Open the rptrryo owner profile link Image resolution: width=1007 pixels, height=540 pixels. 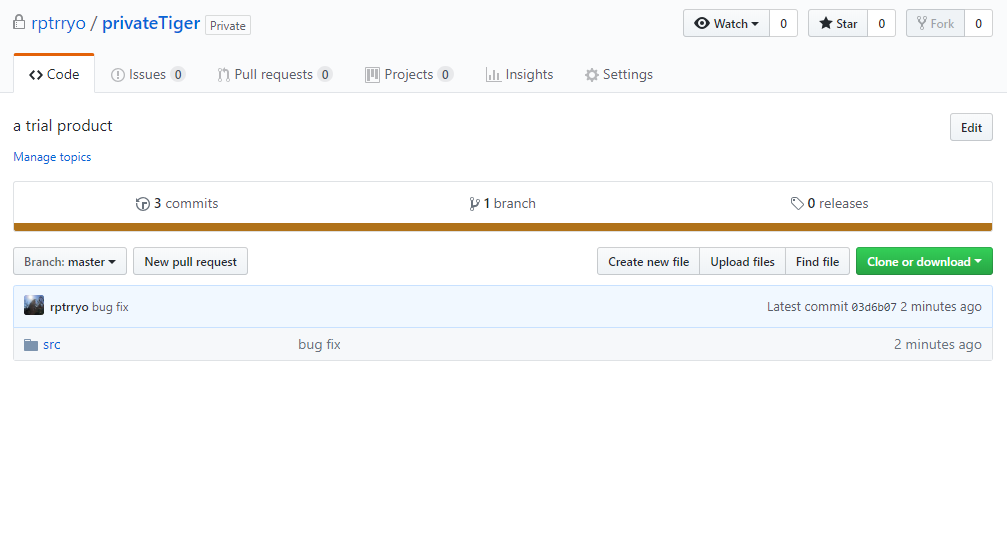(58, 23)
